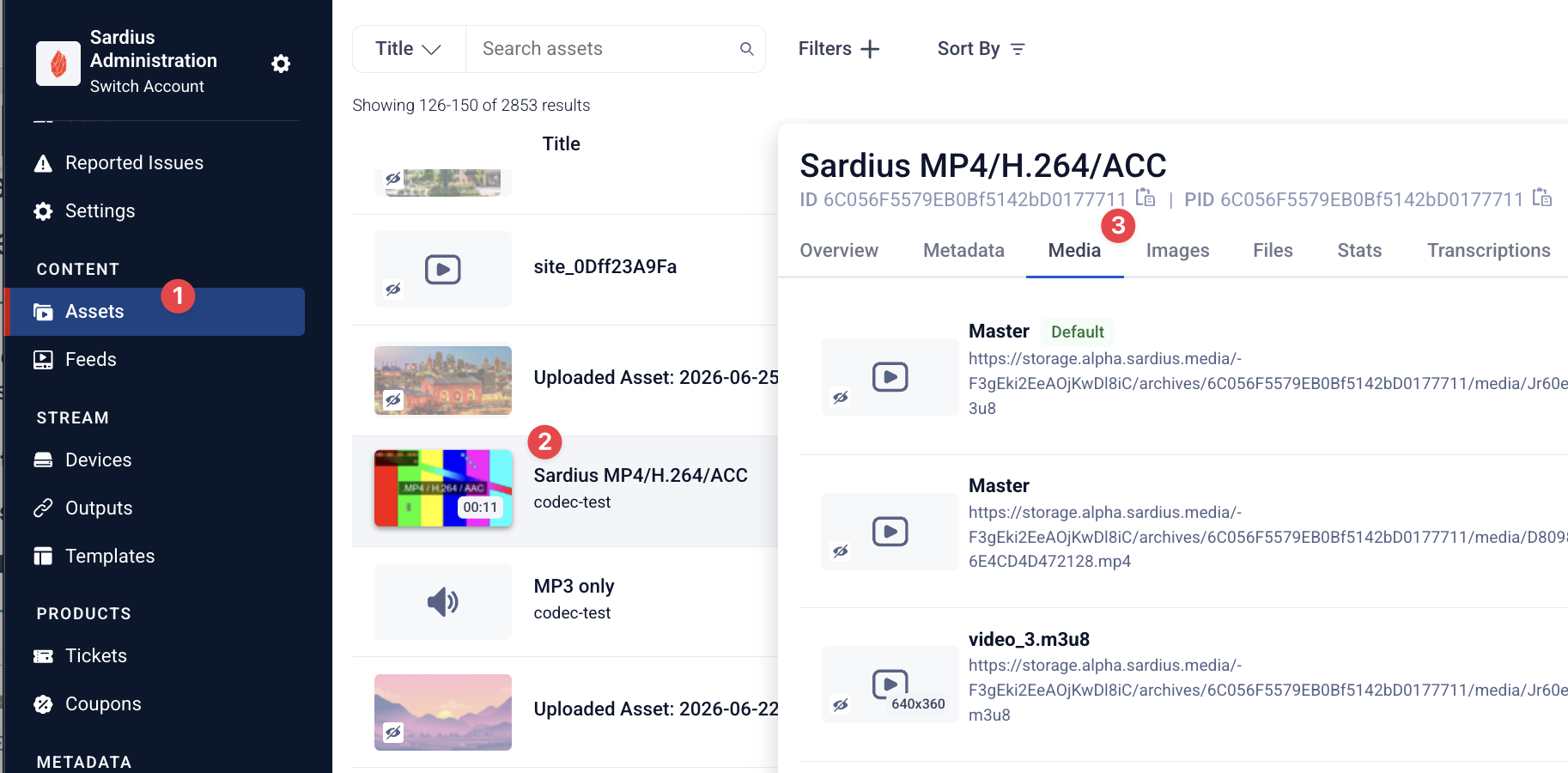Viewport: 1568px width, 773px height.
Task: Switch to the Metadata tab
Action: pyautogui.click(x=963, y=251)
